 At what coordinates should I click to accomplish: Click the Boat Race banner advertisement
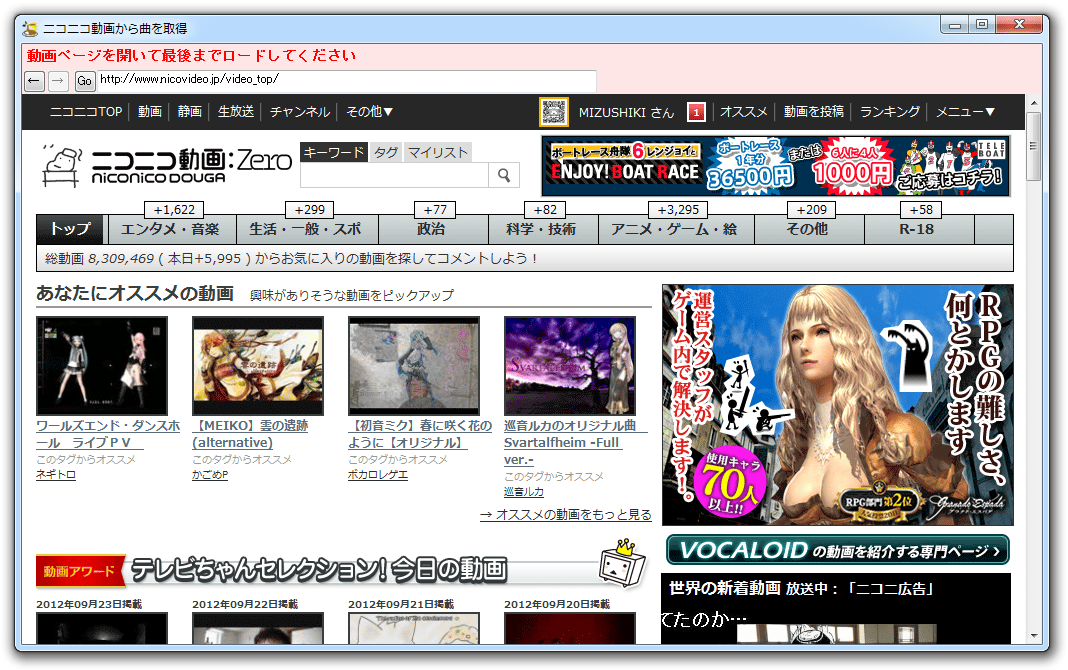tap(776, 166)
